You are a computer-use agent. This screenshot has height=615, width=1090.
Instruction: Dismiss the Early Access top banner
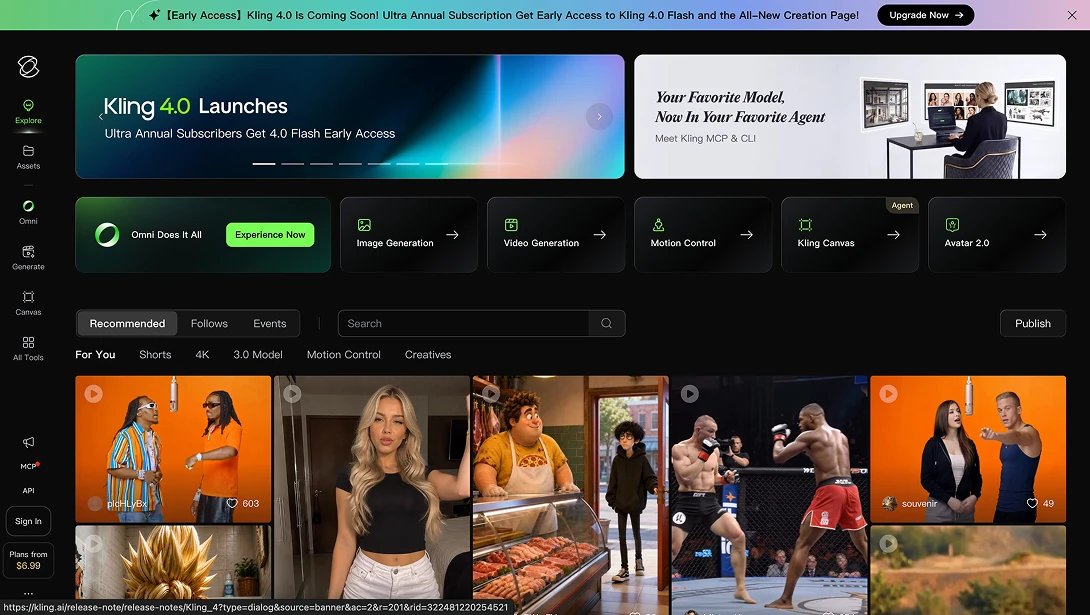click(x=1071, y=15)
